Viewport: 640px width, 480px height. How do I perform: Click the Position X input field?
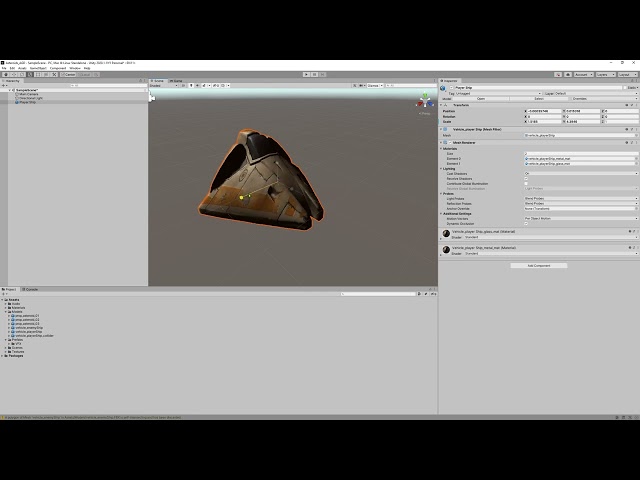pyautogui.click(x=544, y=111)
